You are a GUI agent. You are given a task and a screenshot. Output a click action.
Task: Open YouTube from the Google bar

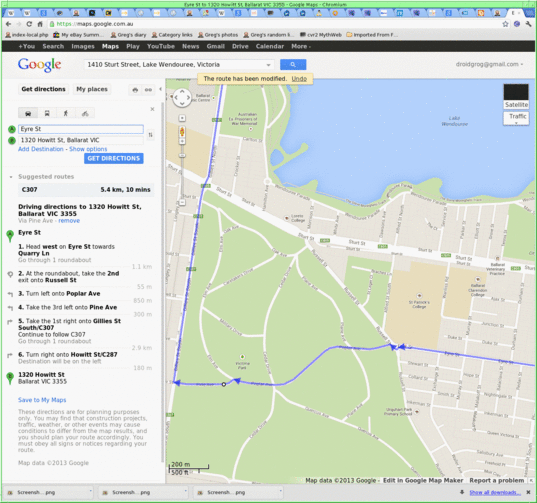161,46
